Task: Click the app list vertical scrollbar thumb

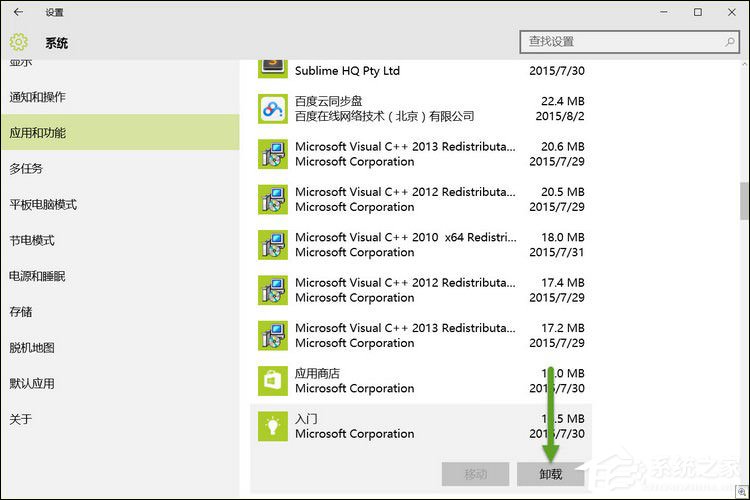Action: pos(744,200)
